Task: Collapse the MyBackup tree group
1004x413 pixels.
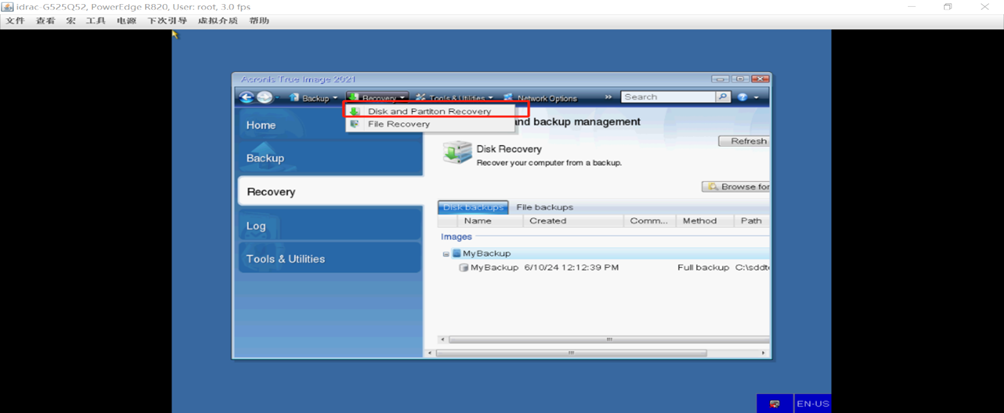Action: pos(446,254)
